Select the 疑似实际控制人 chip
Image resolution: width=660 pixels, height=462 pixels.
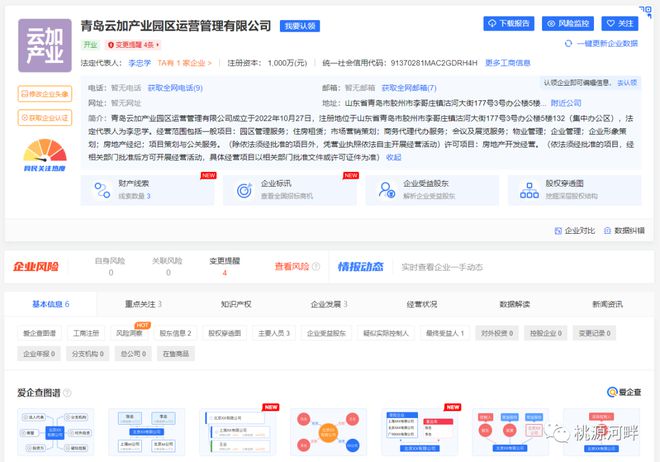point(386,333)
